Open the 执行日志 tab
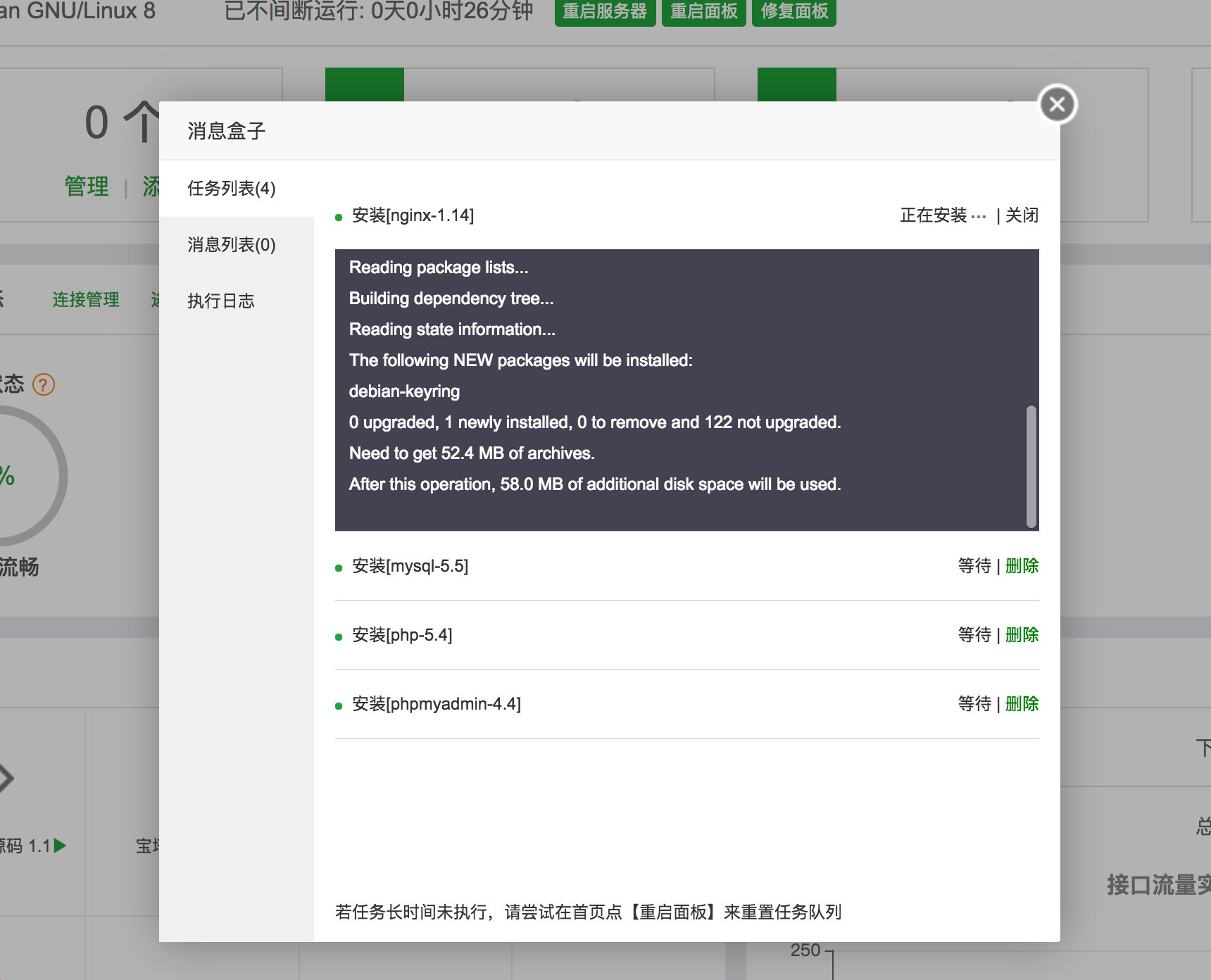Screen dimensions: 1211x980 tap(237, 301)
